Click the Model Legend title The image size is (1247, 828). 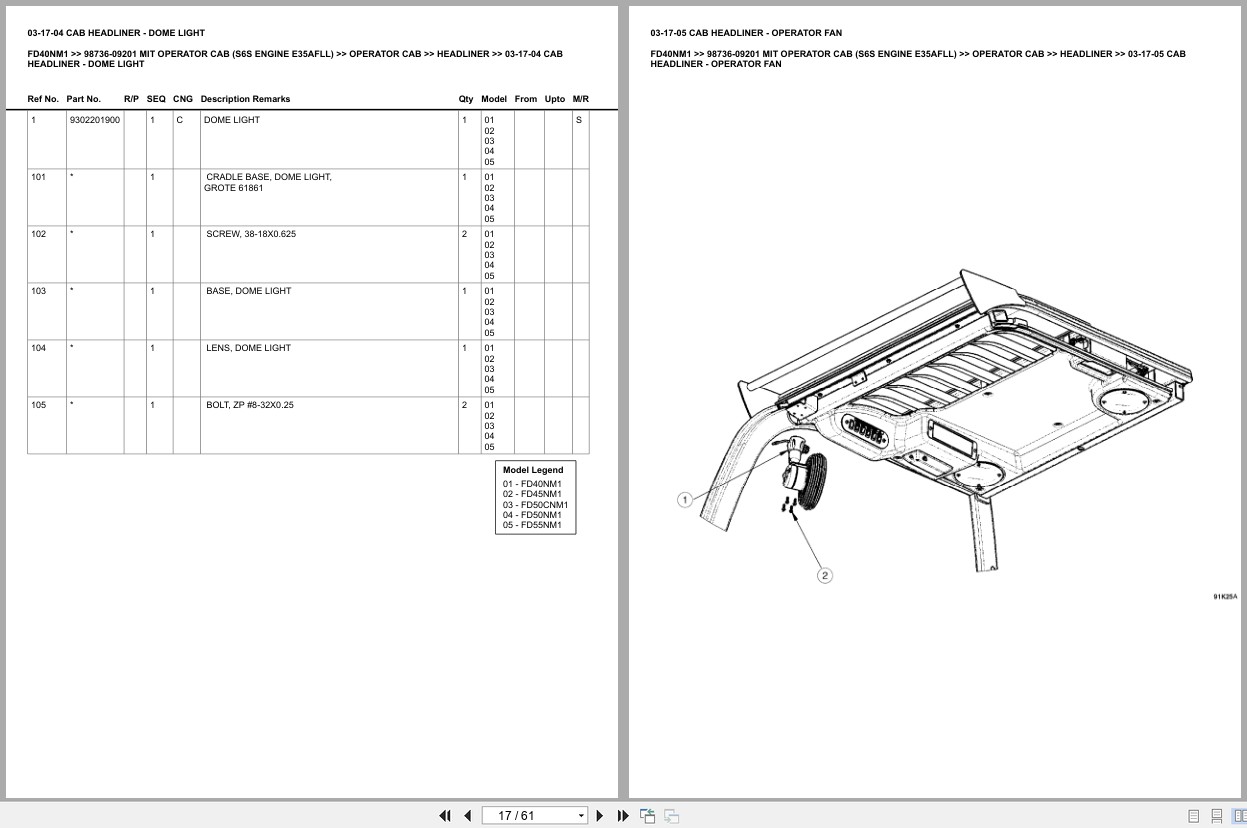(x=533, y=470)
